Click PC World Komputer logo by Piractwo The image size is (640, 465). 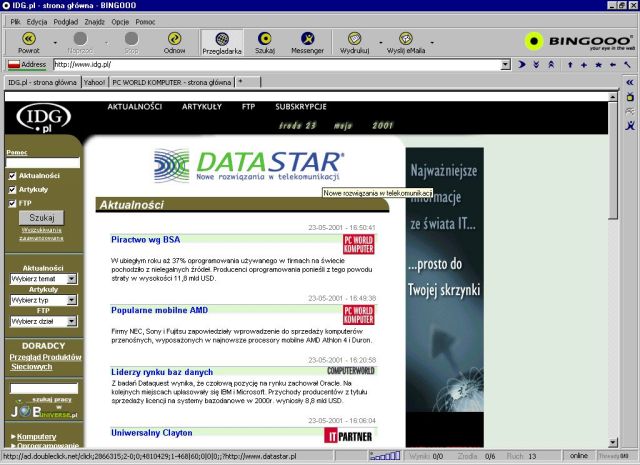(x=358, y=244)
